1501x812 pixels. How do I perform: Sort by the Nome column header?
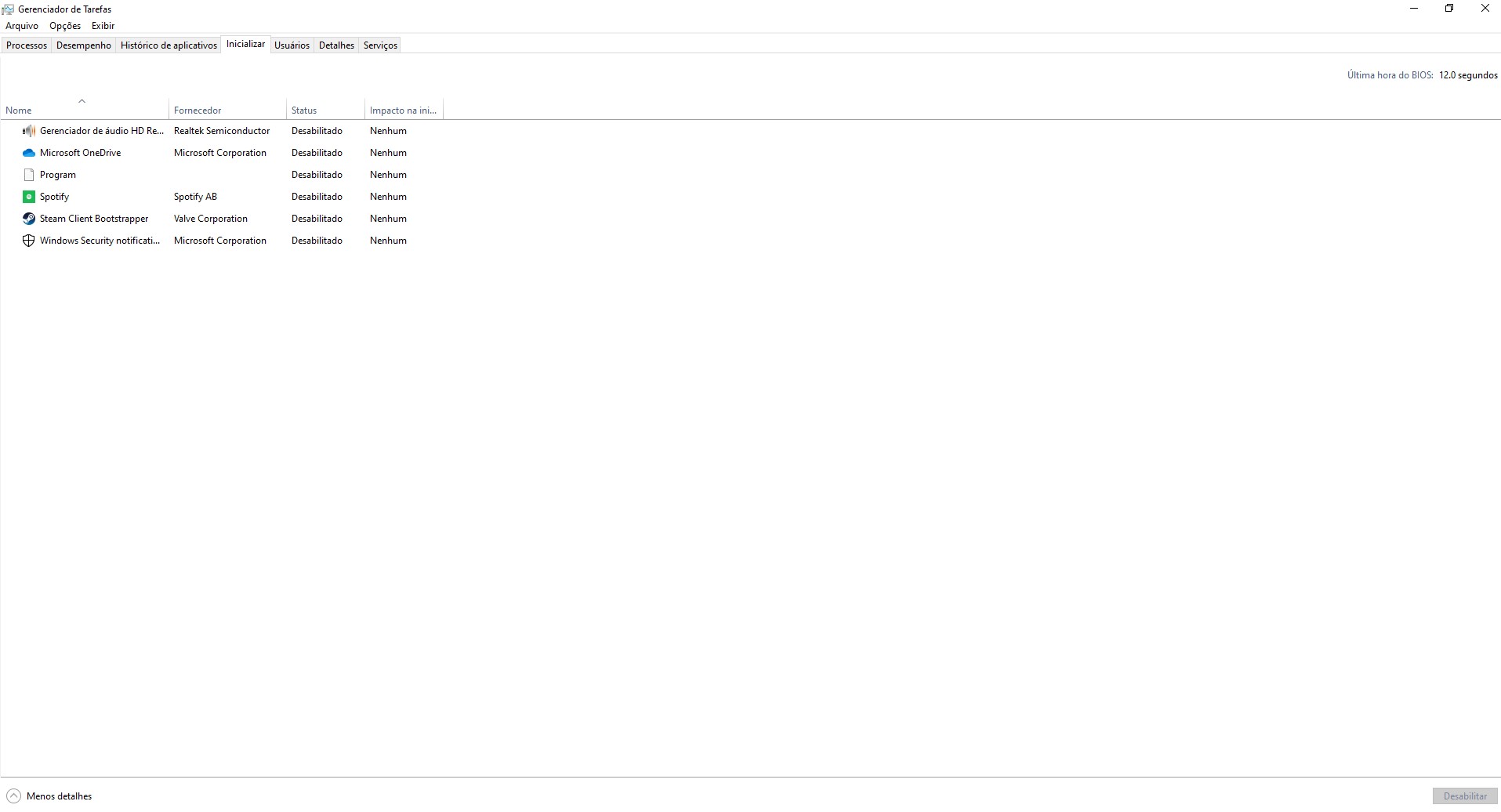(x=84, y=110)
